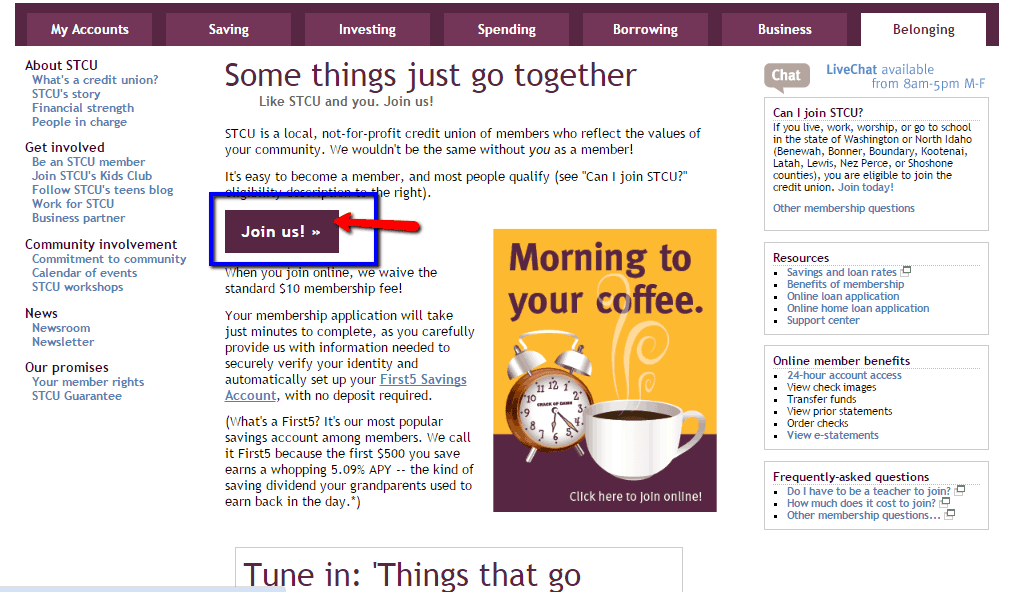This screenshot has height=592, width=1023.
Task: Click the About STCU heading
Action: (61, 65)
